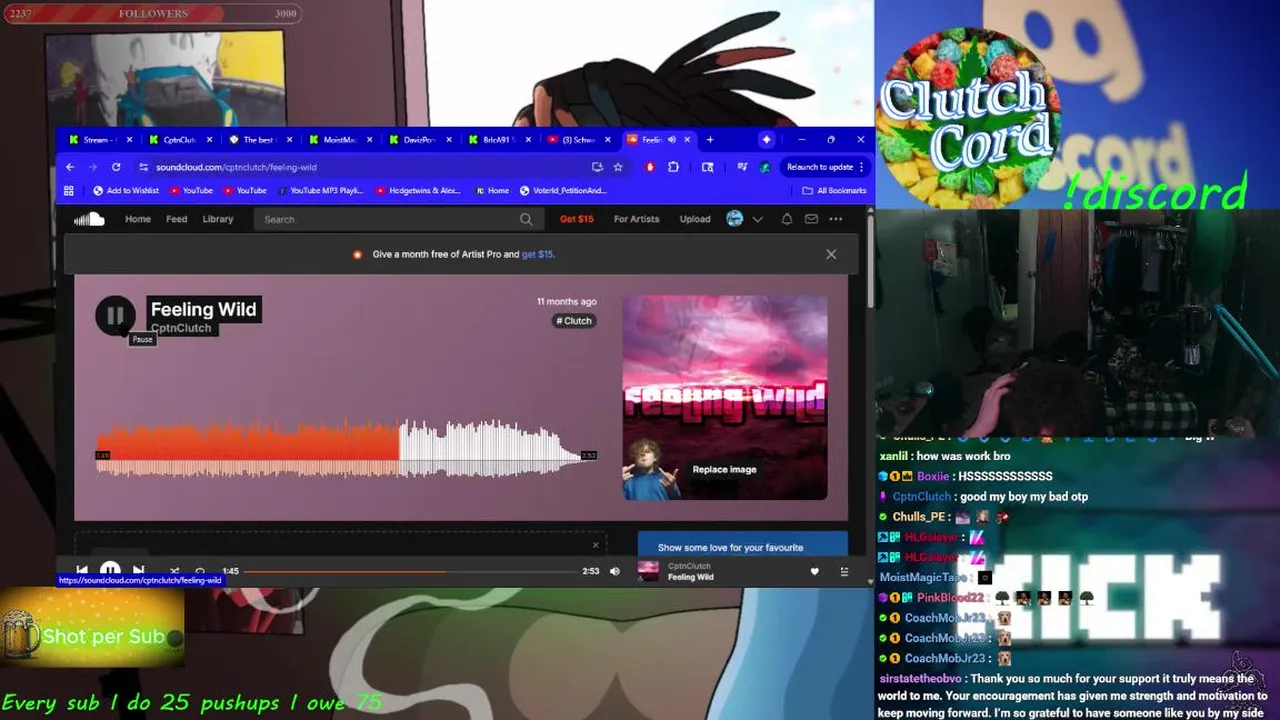Reload the browser page
This screenshot has width=1280, height=720.
click(x=116, y=167)
